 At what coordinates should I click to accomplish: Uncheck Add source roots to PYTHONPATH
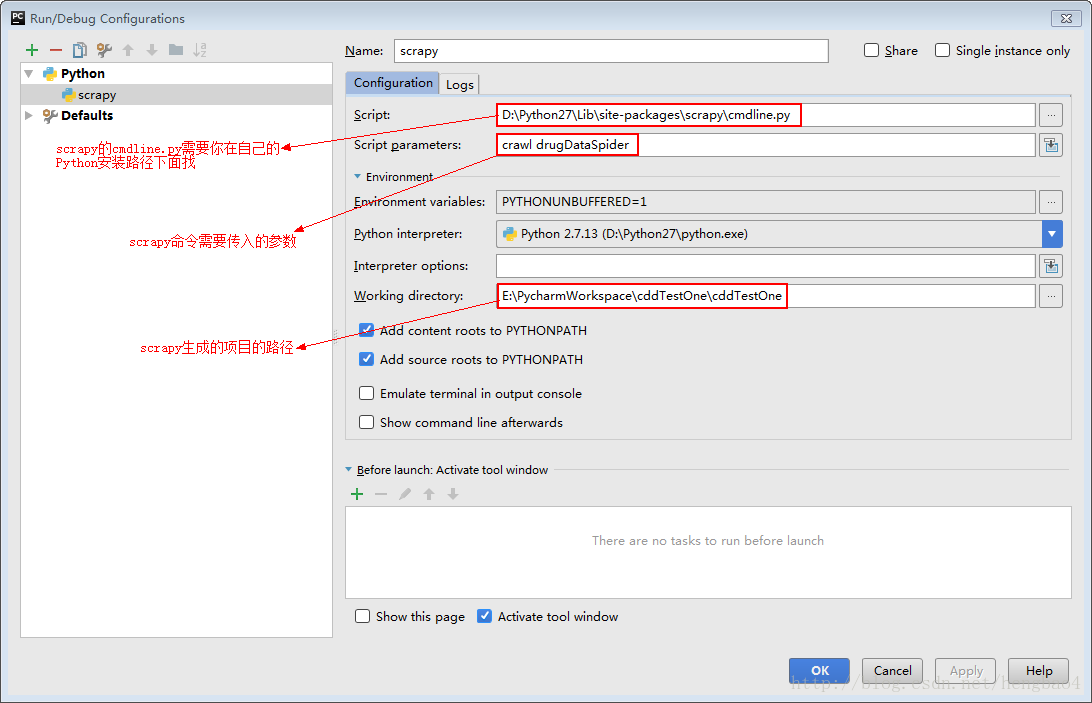[366, 360]
